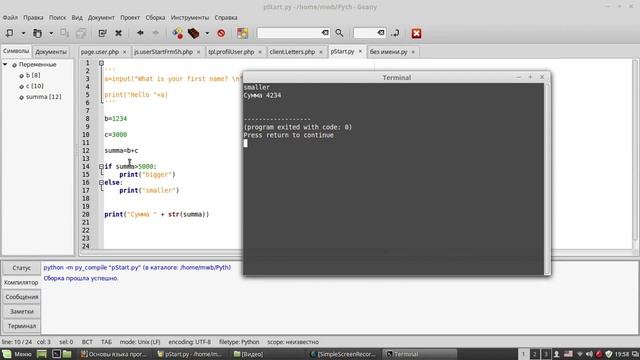640x360 pixels.
Task: Switch to workspace 2 in the taskbar
Action: coord(534,354)
